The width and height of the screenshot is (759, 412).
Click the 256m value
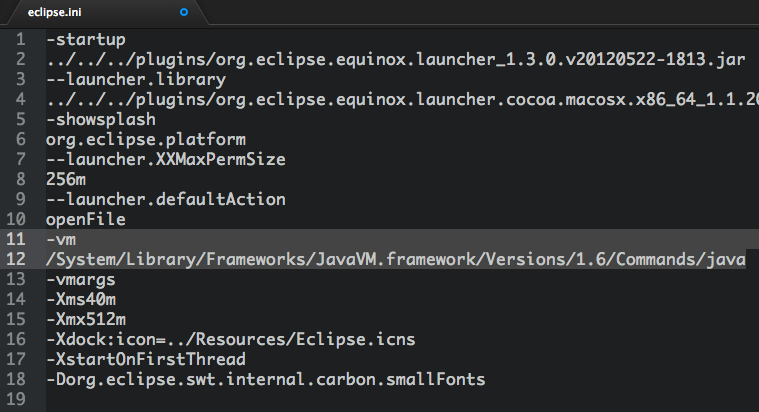coord(66,180)
